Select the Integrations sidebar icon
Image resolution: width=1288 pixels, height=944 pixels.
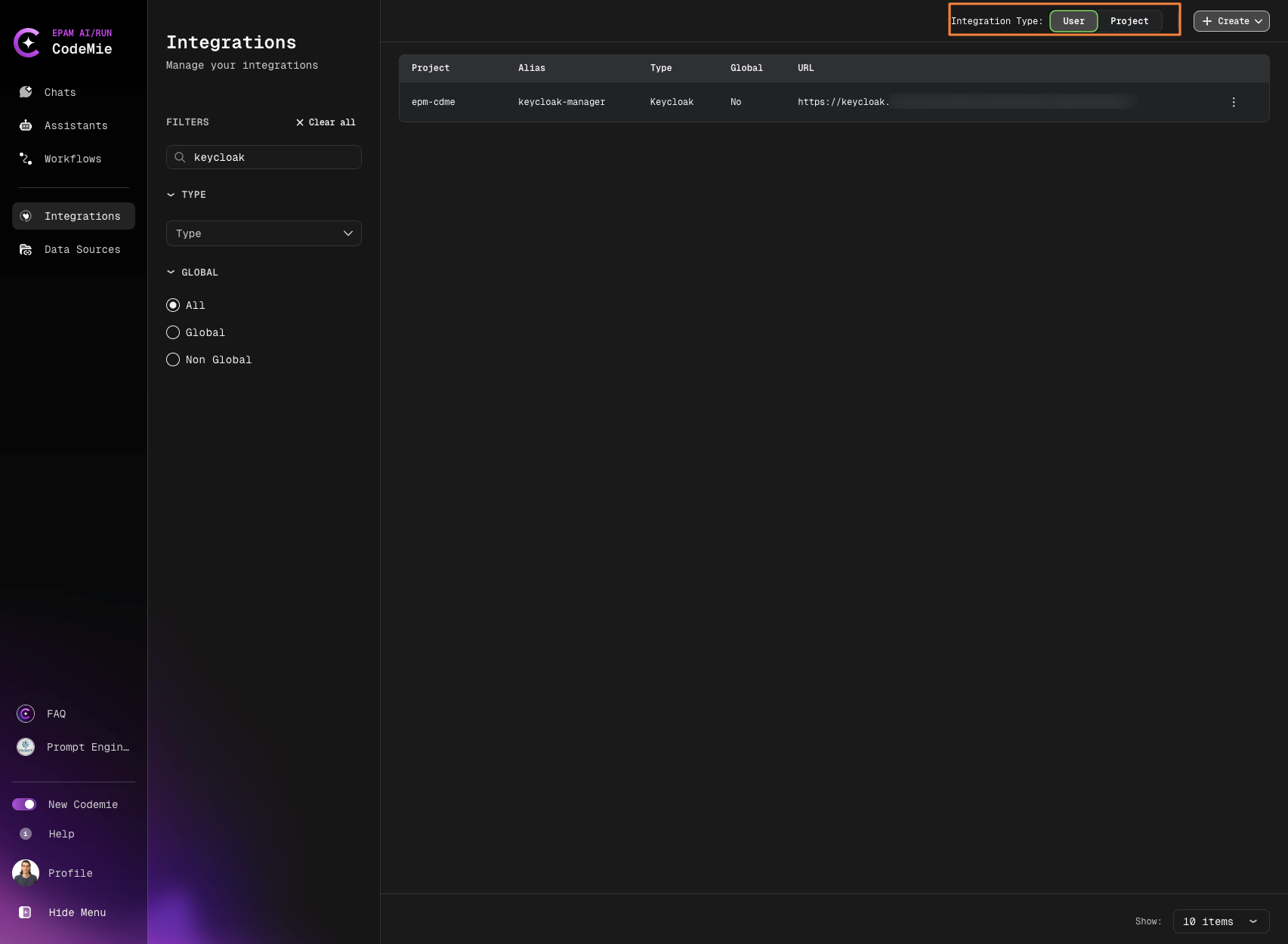pyautogui.click(x=25, y=216)
